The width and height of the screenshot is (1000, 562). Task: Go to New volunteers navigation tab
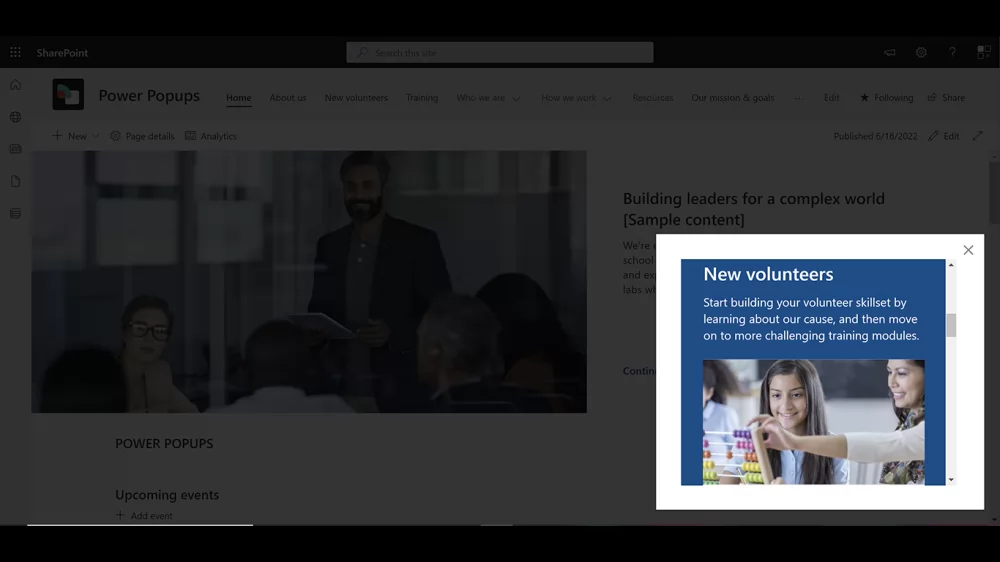pyautogui.click(x=356, y=98)
